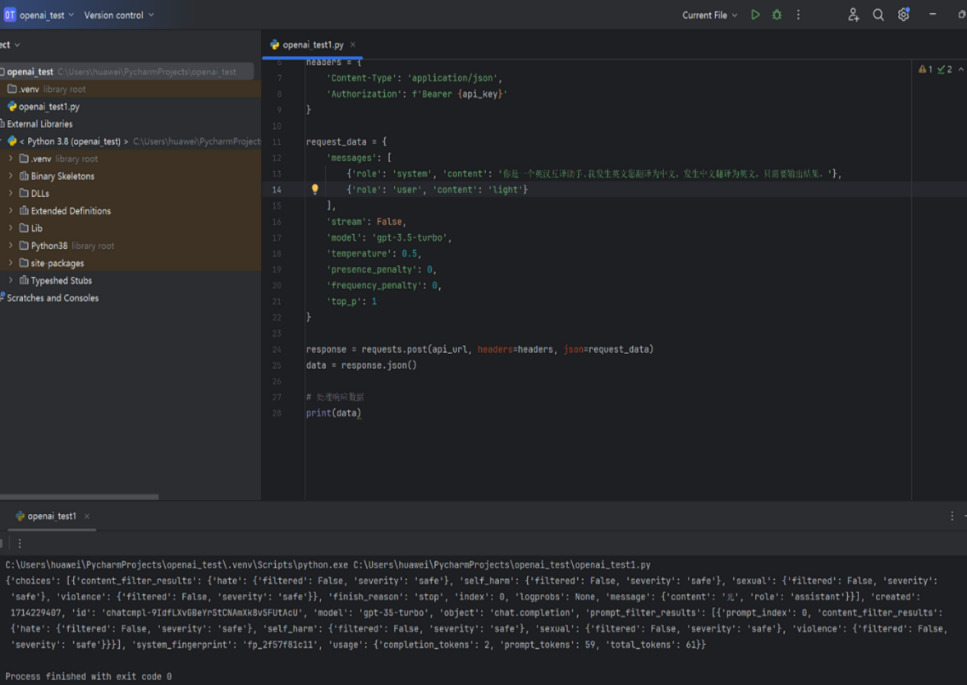
Task: Select the Extended Definitions row label
Action: pyautogui.click(x=71, y=210)
